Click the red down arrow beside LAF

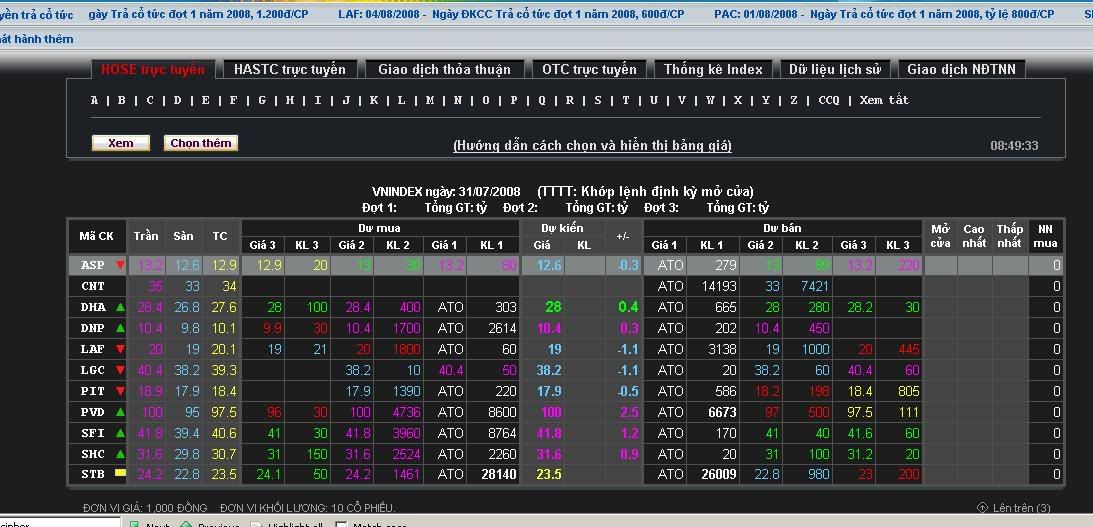(120, 349)
